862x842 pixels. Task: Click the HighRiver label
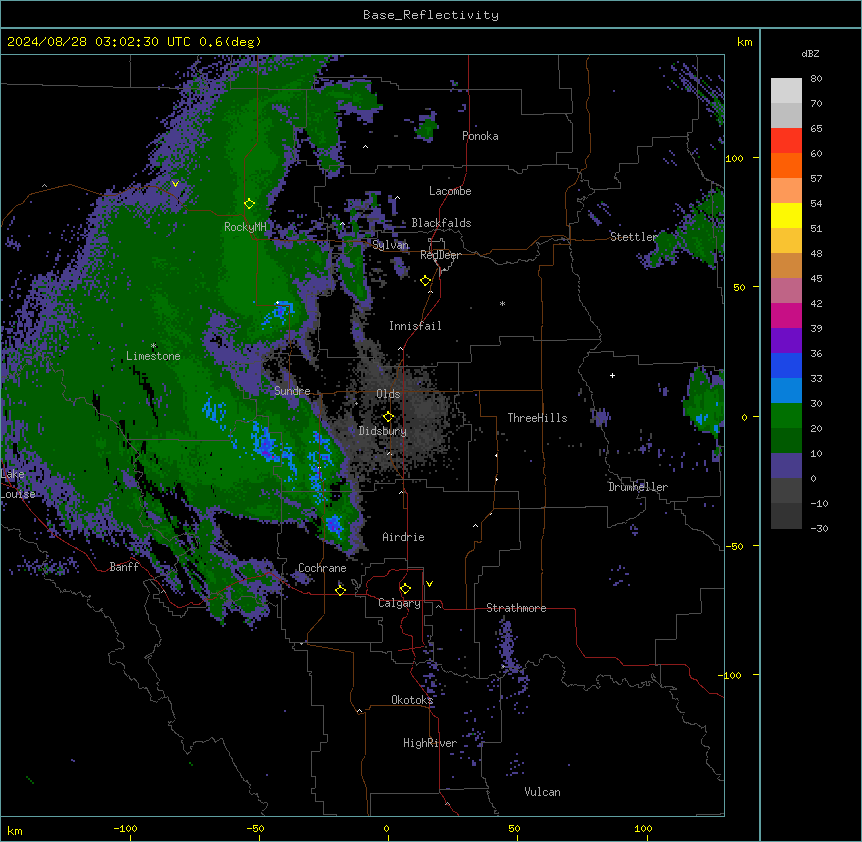click(430, 743)
